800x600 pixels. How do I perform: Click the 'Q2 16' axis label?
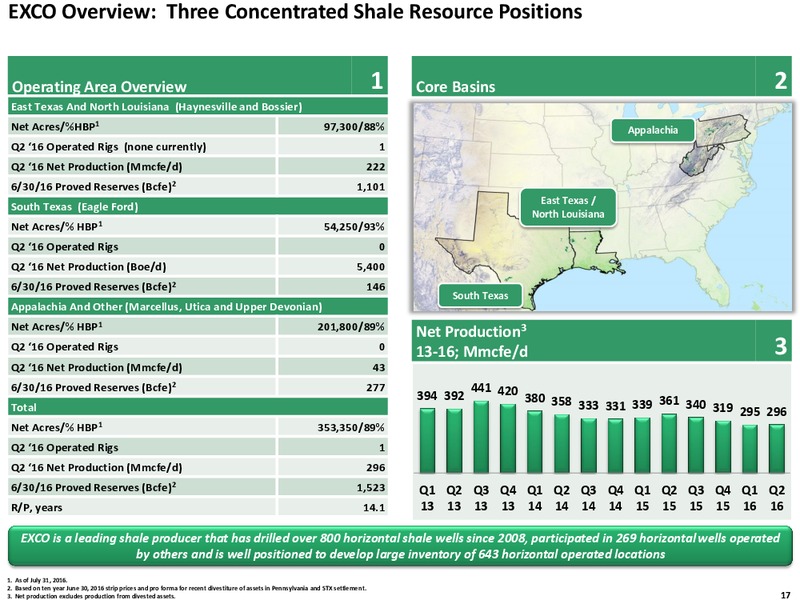[777, 498]
